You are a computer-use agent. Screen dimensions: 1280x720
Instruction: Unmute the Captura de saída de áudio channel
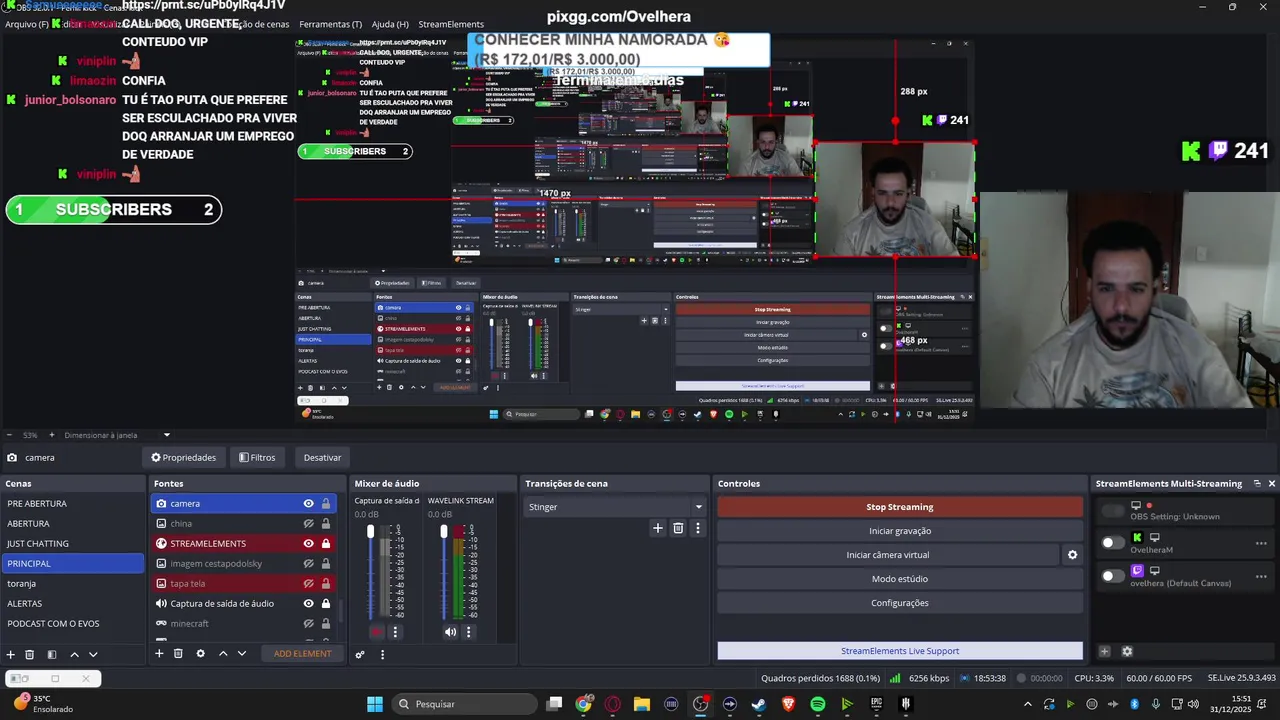click(x=377, y=632)
